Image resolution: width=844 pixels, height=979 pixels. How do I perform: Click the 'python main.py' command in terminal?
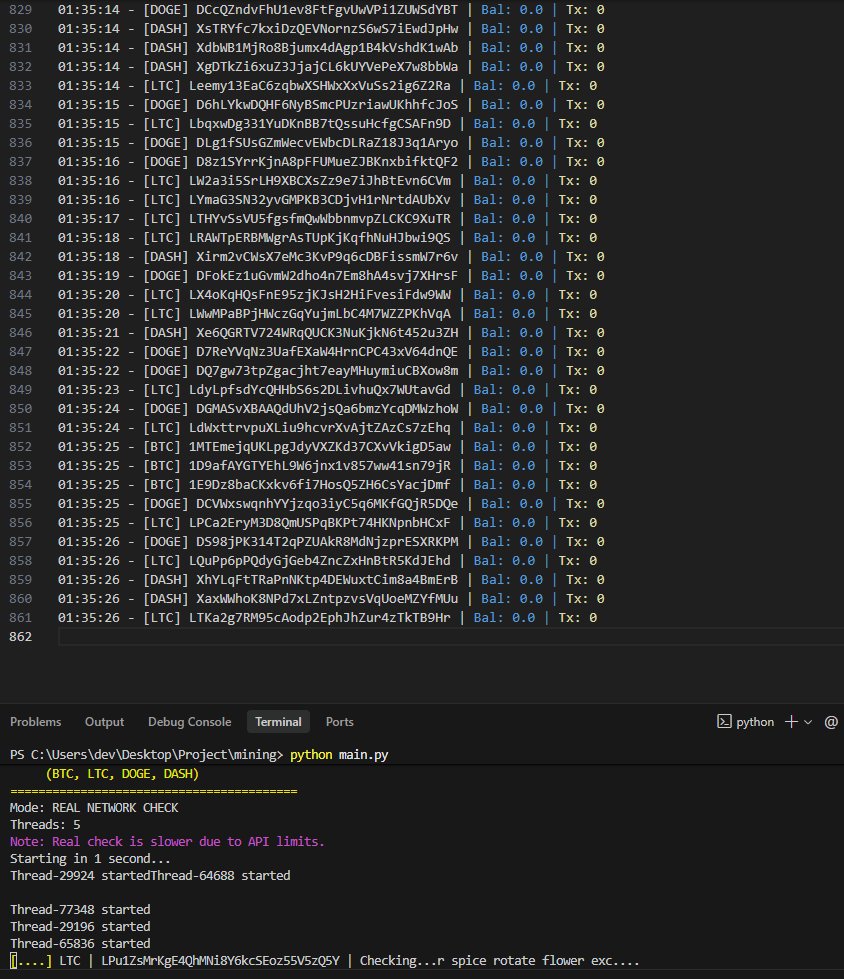(339, 755)
